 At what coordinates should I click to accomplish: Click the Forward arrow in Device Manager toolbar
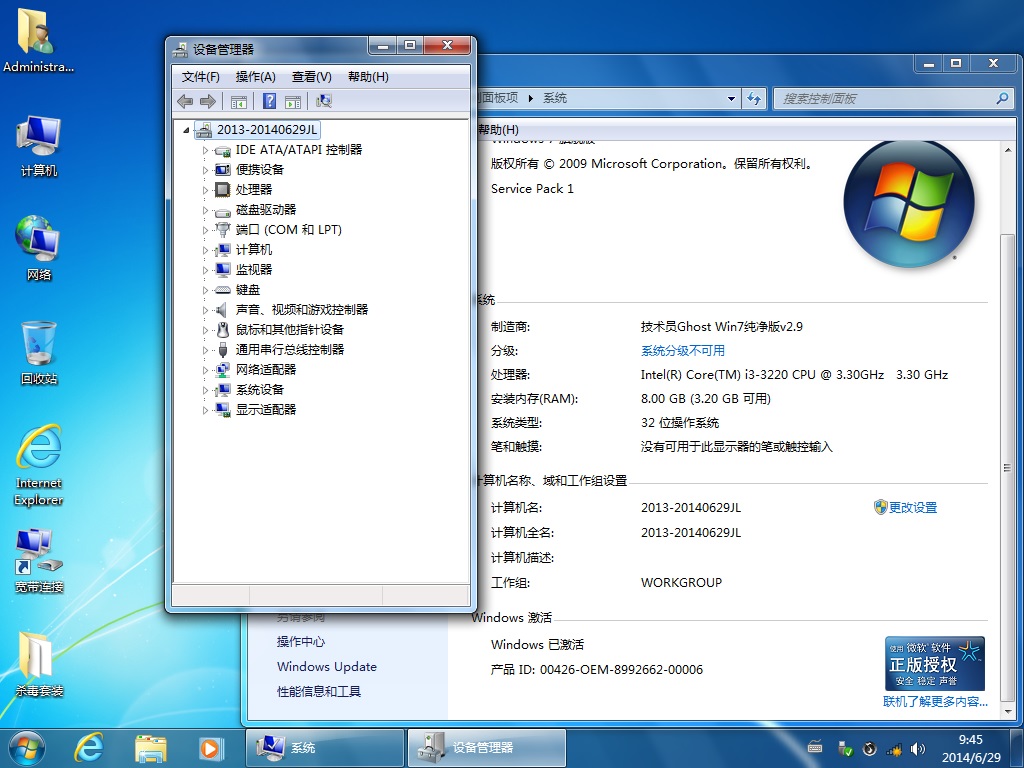(208, 101)
